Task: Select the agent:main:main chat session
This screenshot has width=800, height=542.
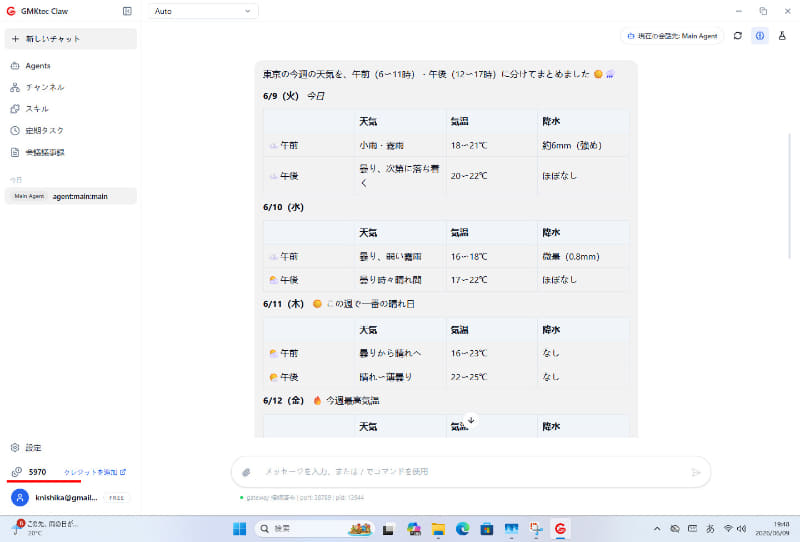Action: tap(71, 196)
